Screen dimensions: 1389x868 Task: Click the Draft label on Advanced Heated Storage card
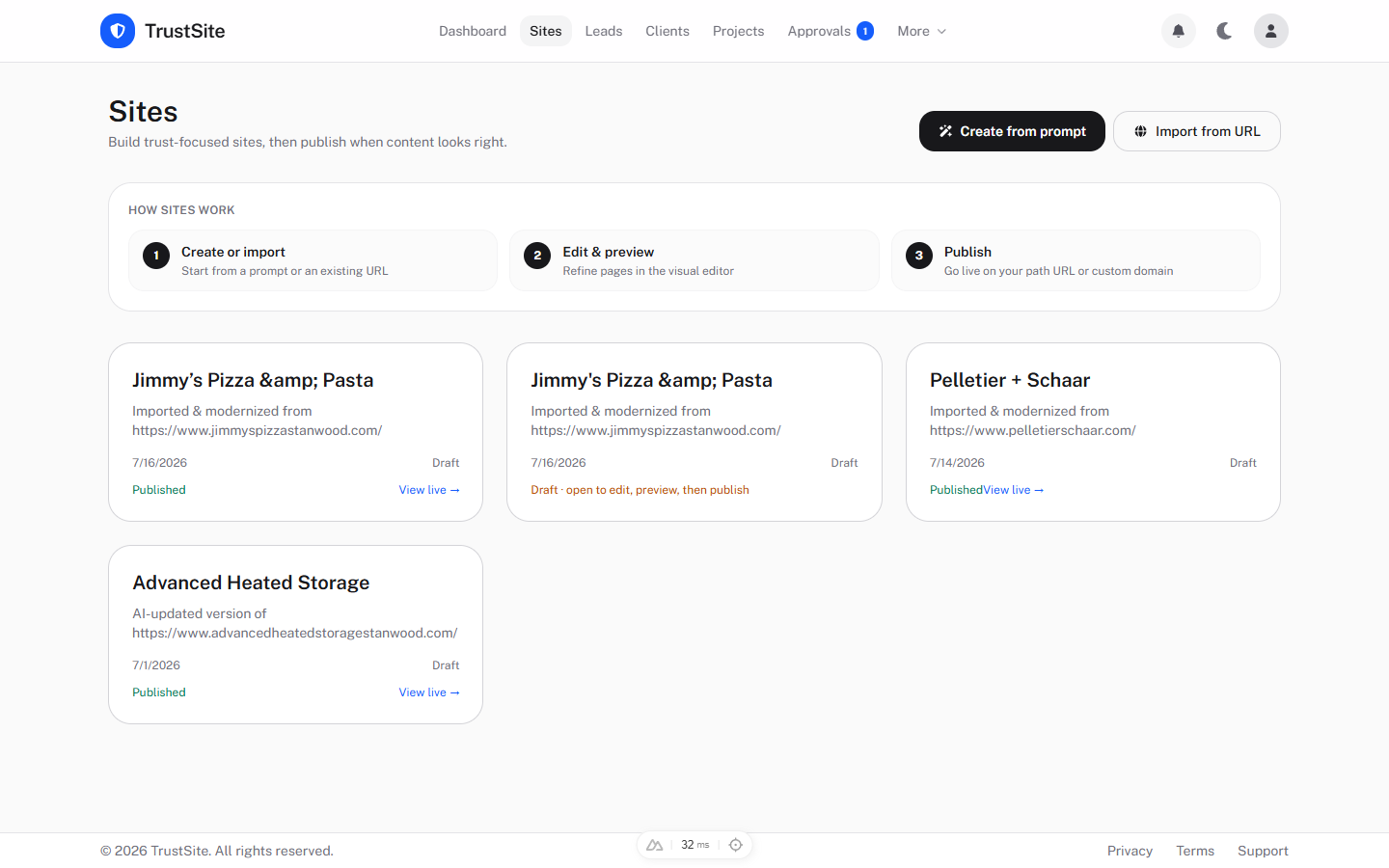[x=446, y=665]
